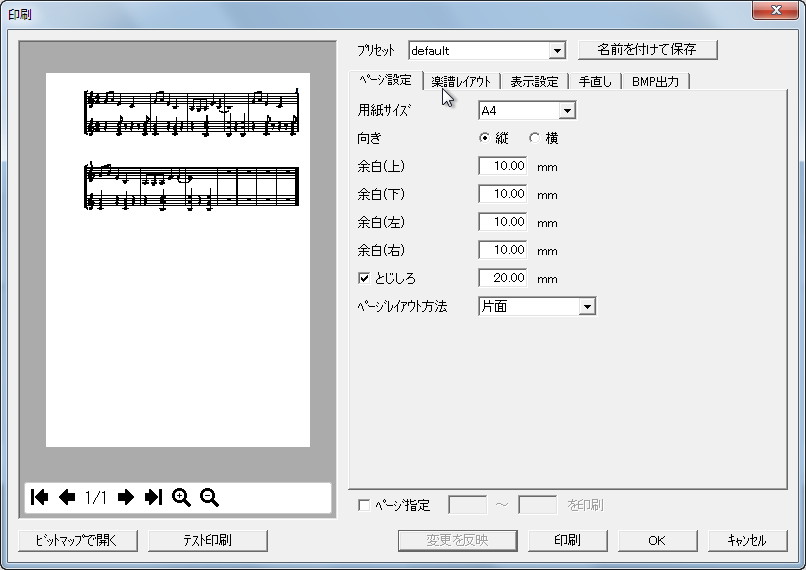Click 余白(右) margin input field
Screen dimensions: 806x570
503,250
